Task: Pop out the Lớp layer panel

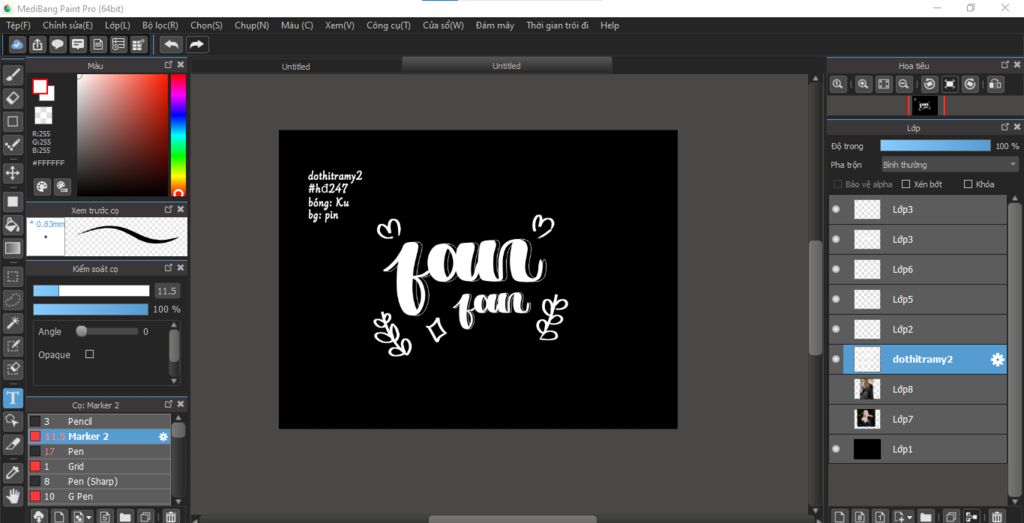Action: [x=1005, y=127]
